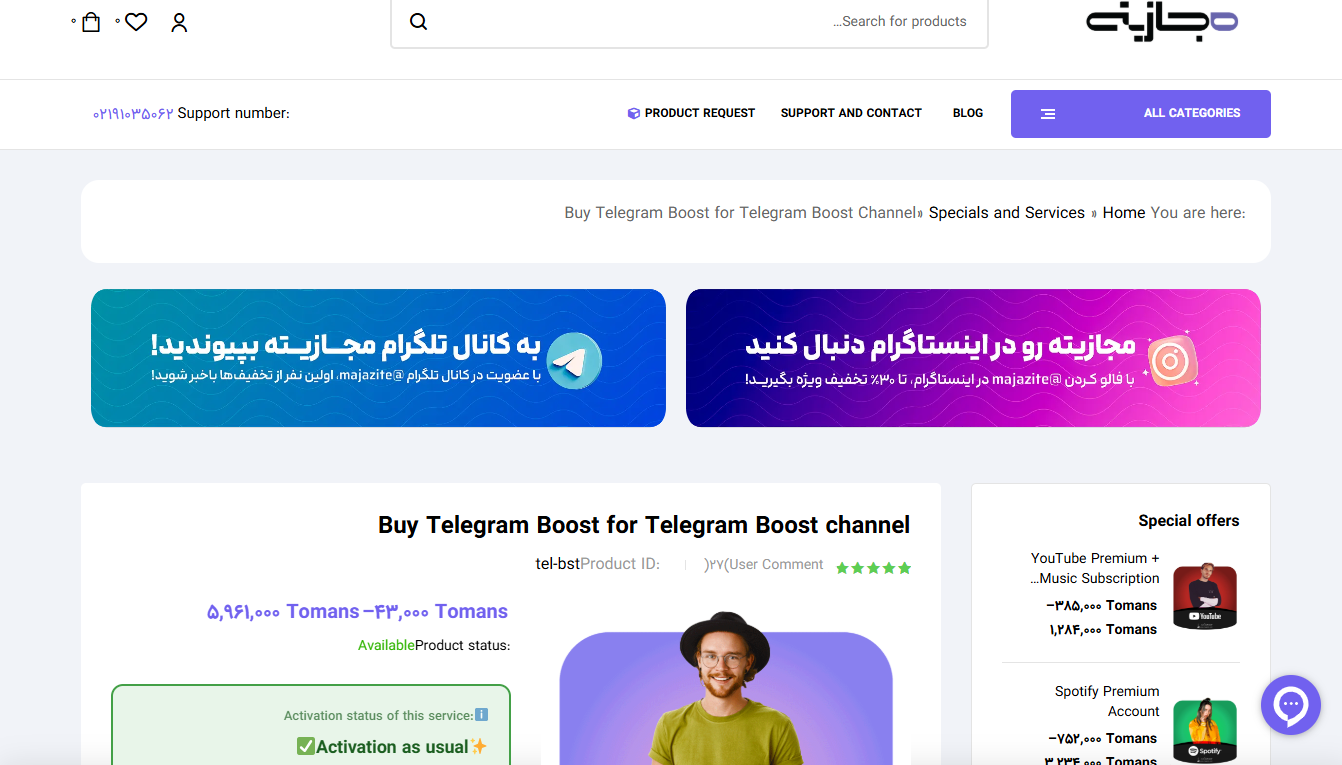The image size is (1342, 765).
Task: Click the Majazite site logo
Action: point(1162,22)
